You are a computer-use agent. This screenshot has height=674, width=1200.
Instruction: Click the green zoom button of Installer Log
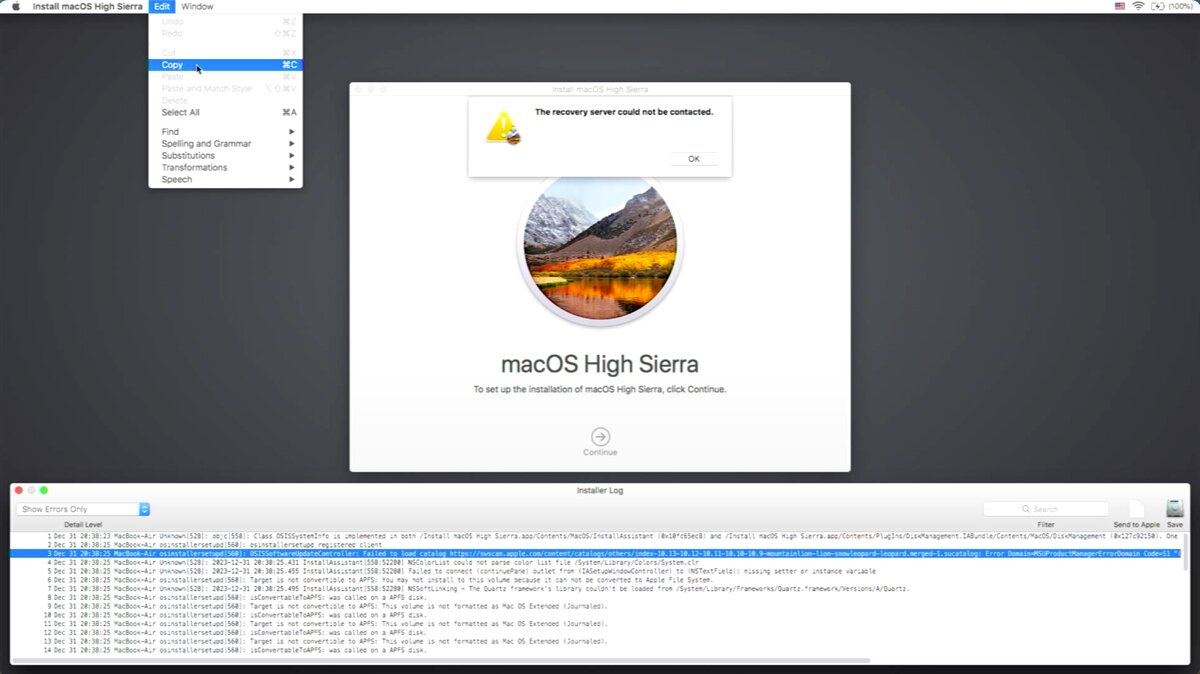point(44,490)
